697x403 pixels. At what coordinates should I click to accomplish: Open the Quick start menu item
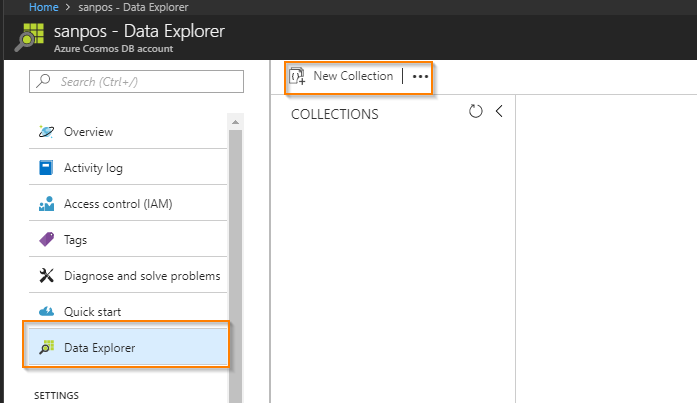click(x=128, y=311)
